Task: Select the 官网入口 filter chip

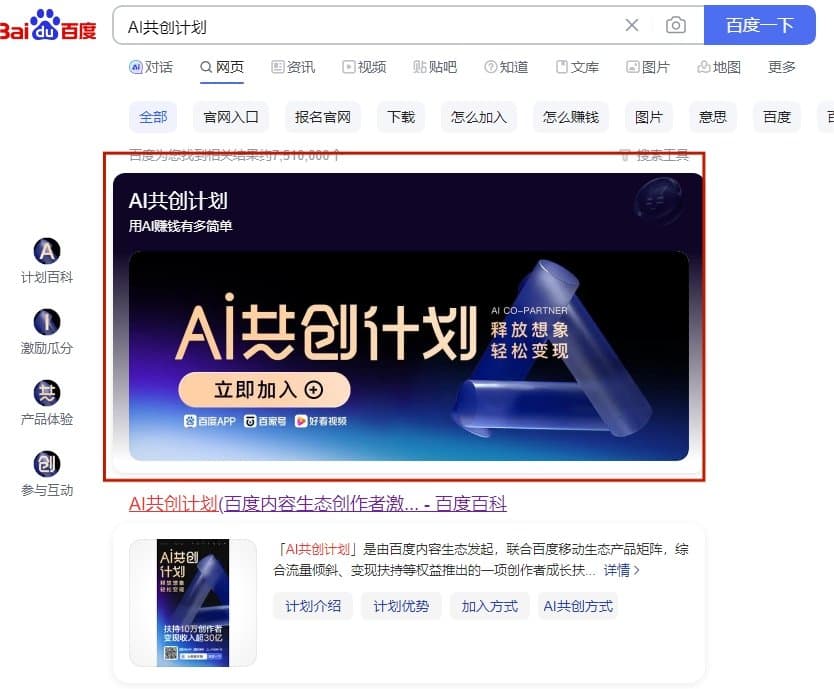Action: pos(231,117)
